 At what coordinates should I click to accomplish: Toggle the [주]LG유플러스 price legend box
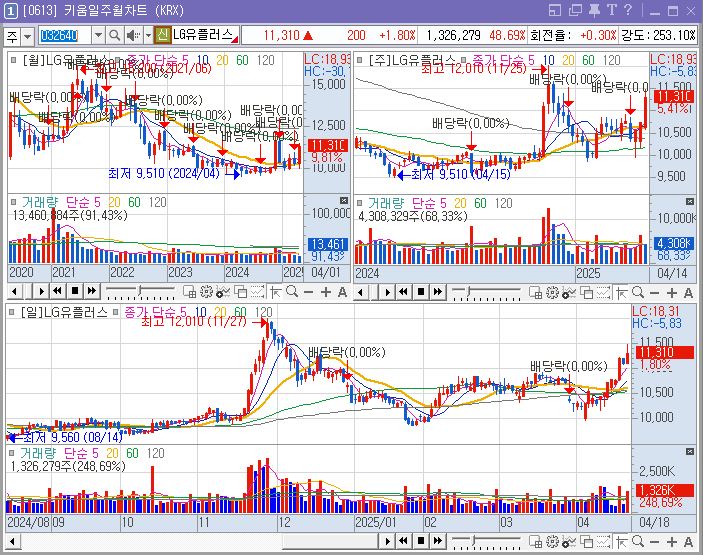360,60
